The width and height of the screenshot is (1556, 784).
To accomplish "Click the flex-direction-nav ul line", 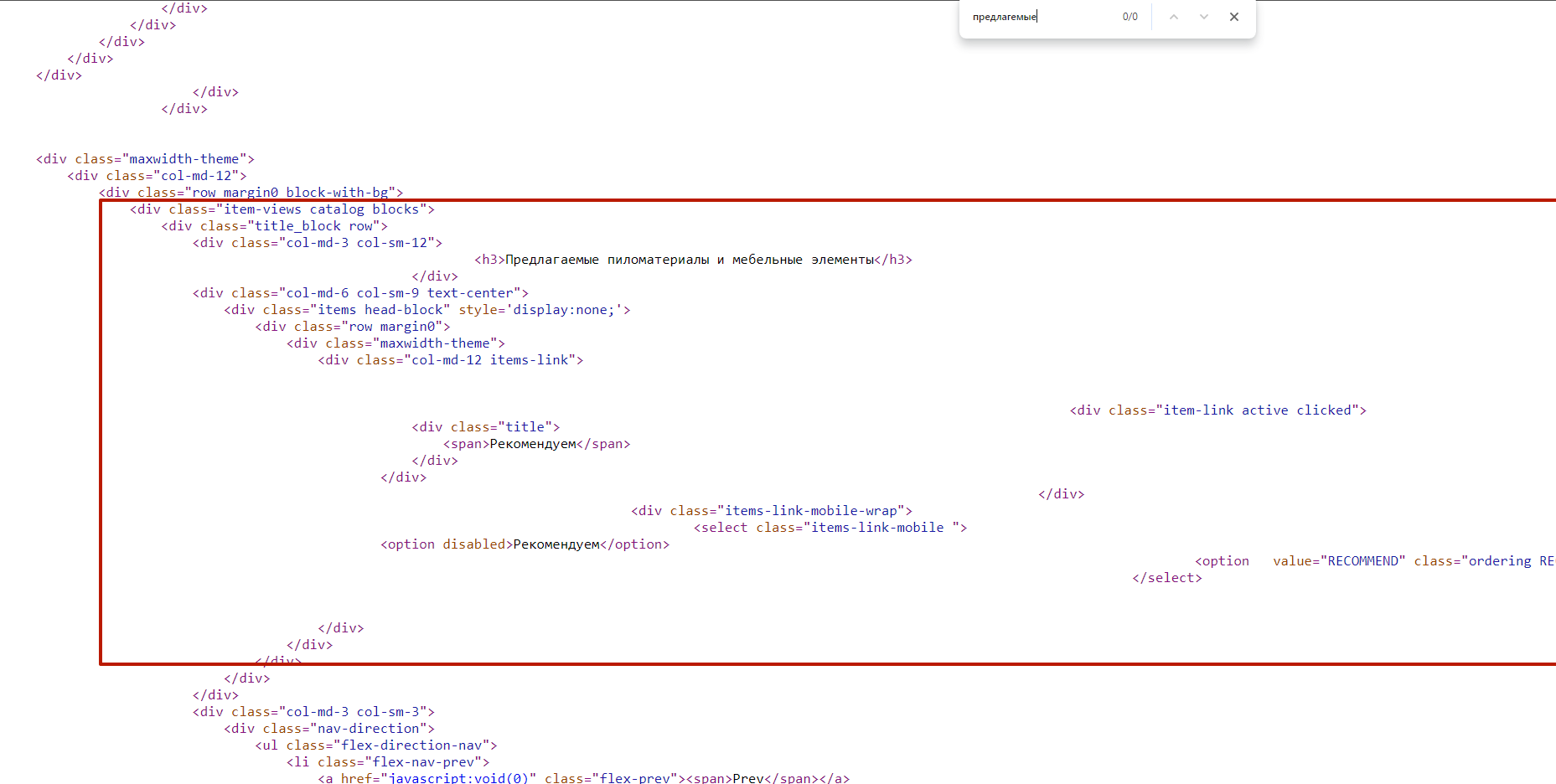I will pyautogui.click(x=376, y=745).
